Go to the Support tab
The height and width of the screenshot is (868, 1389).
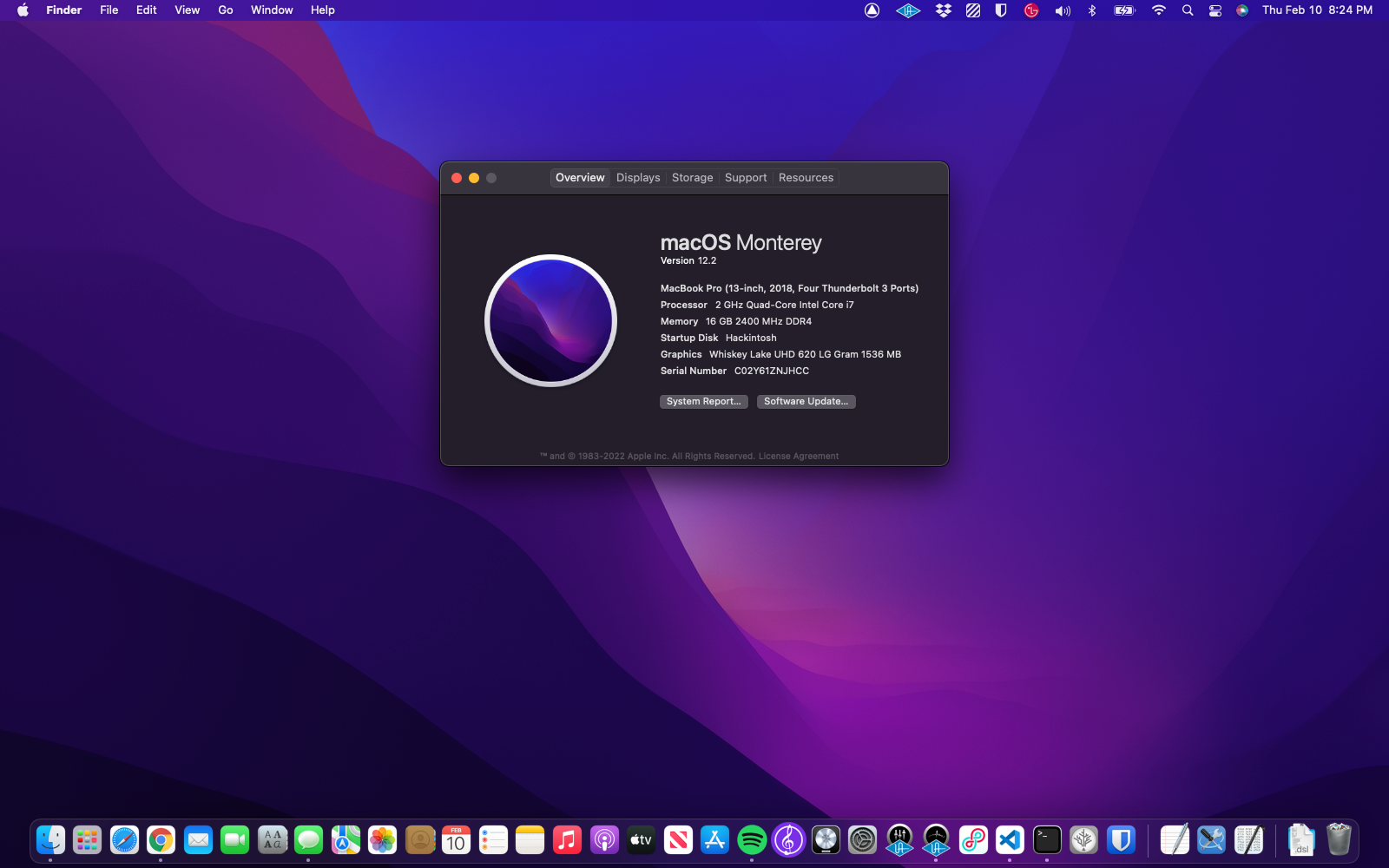tap(746, 178)
